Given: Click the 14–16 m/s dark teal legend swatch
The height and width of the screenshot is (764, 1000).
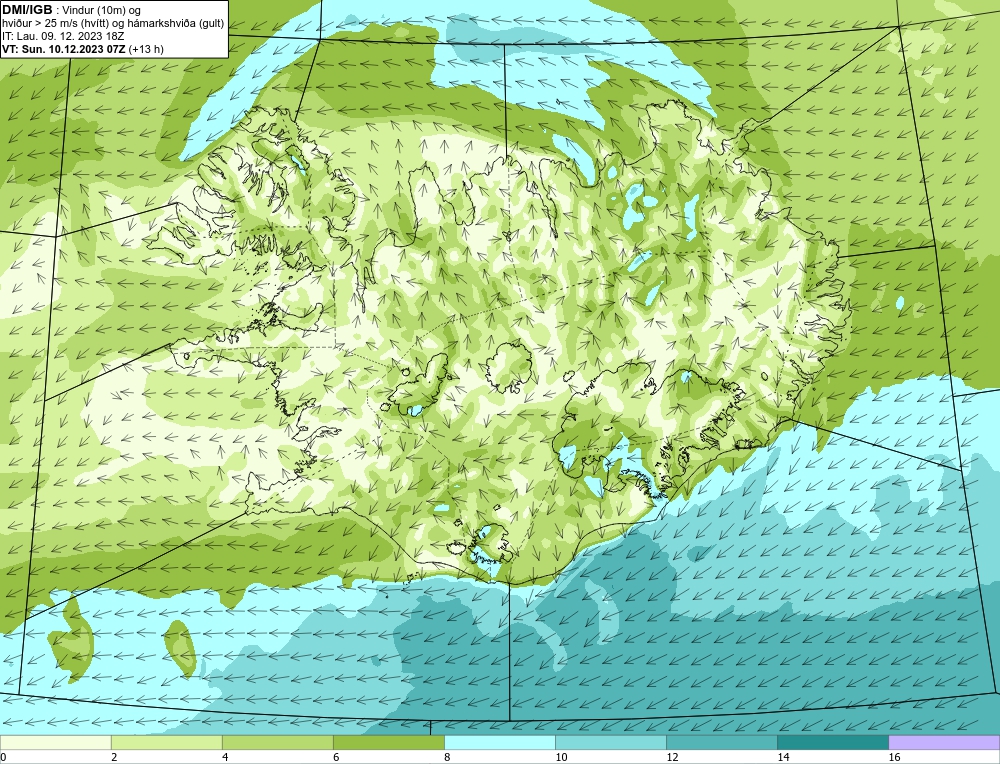Looking at the screenshot, I should pos(832,742).
